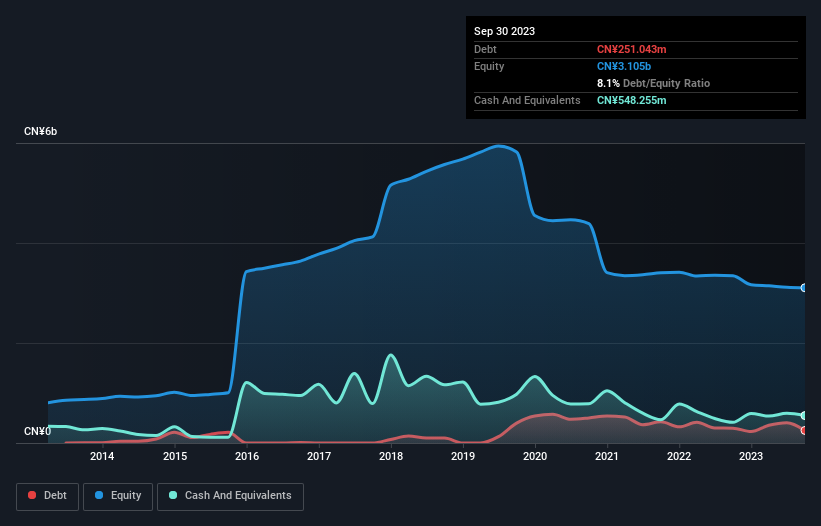The height and width of the screenshot is (526, 821).
Task: Click the 2018 x-axis label
Action: click(x=391, y=456)
